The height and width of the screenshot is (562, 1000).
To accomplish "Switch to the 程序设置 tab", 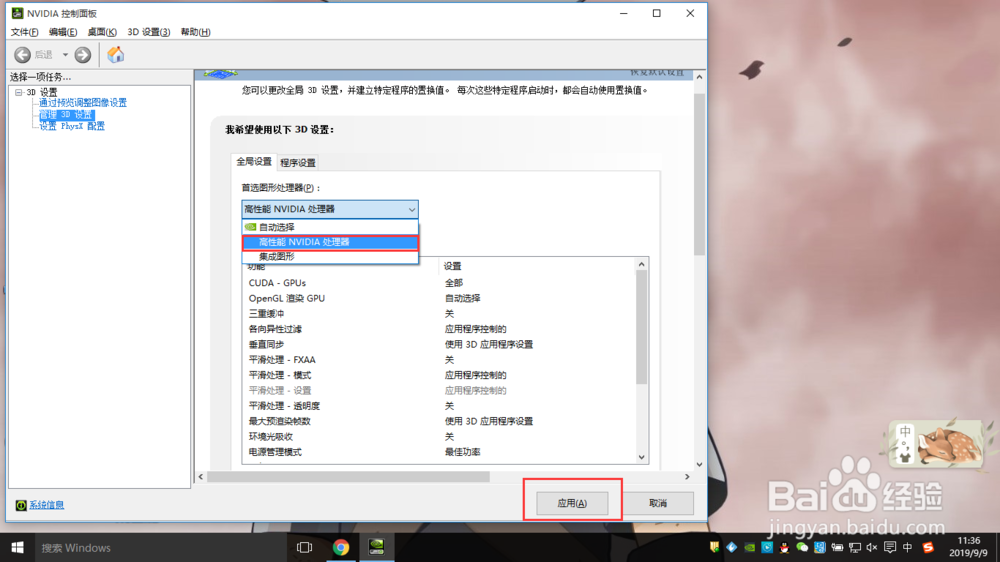I will pyautogui.click(x=298, y=163).
